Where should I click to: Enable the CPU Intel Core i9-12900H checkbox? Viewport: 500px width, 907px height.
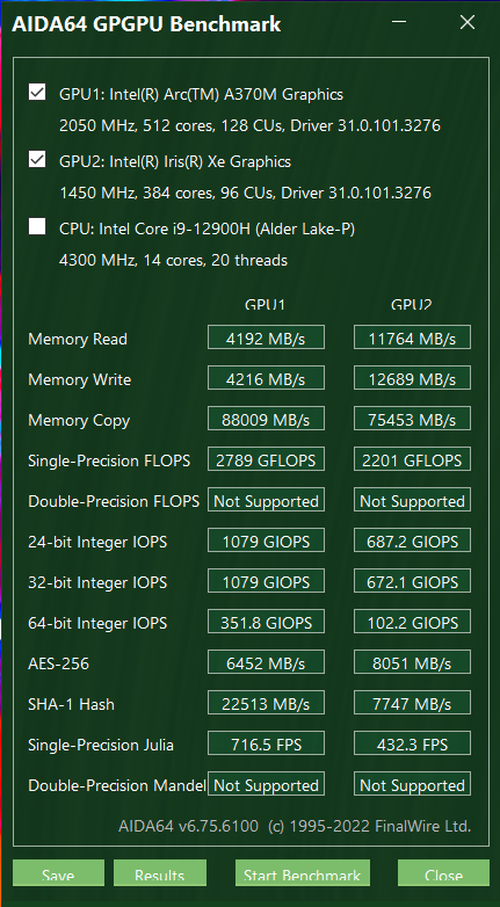pos(37,227)
